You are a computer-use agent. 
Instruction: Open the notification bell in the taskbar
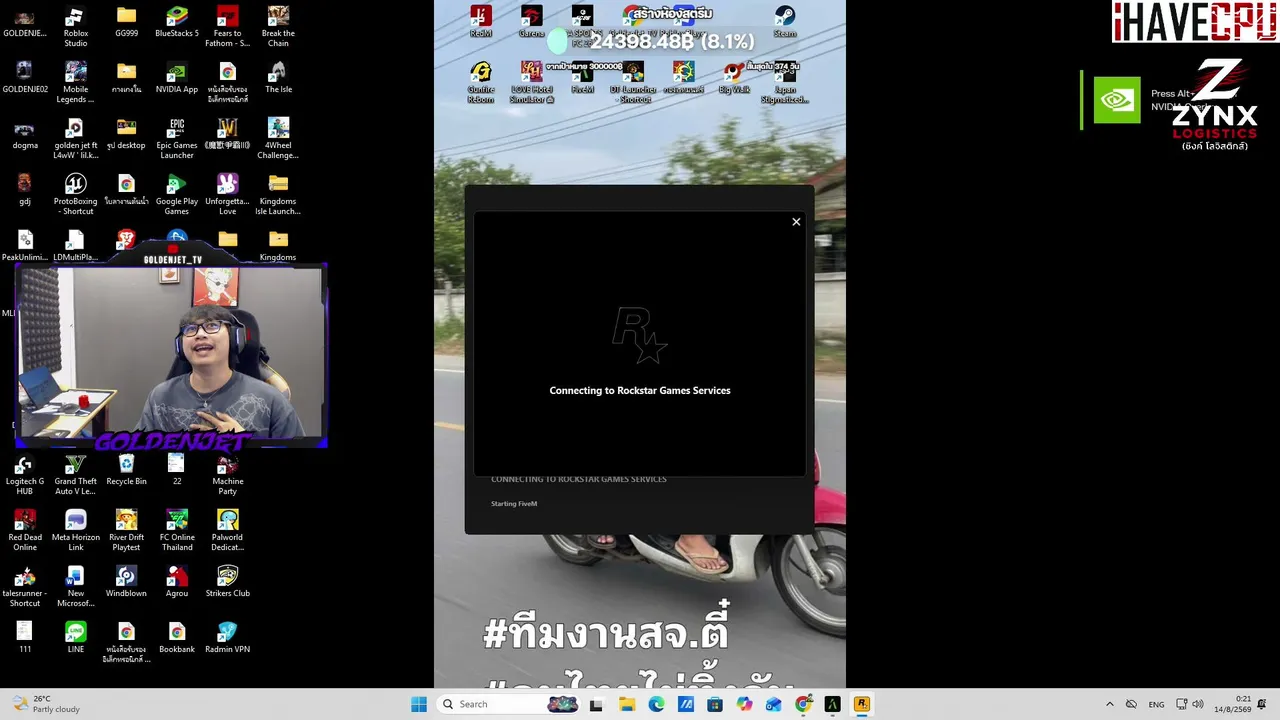(x=1262, y=704)
